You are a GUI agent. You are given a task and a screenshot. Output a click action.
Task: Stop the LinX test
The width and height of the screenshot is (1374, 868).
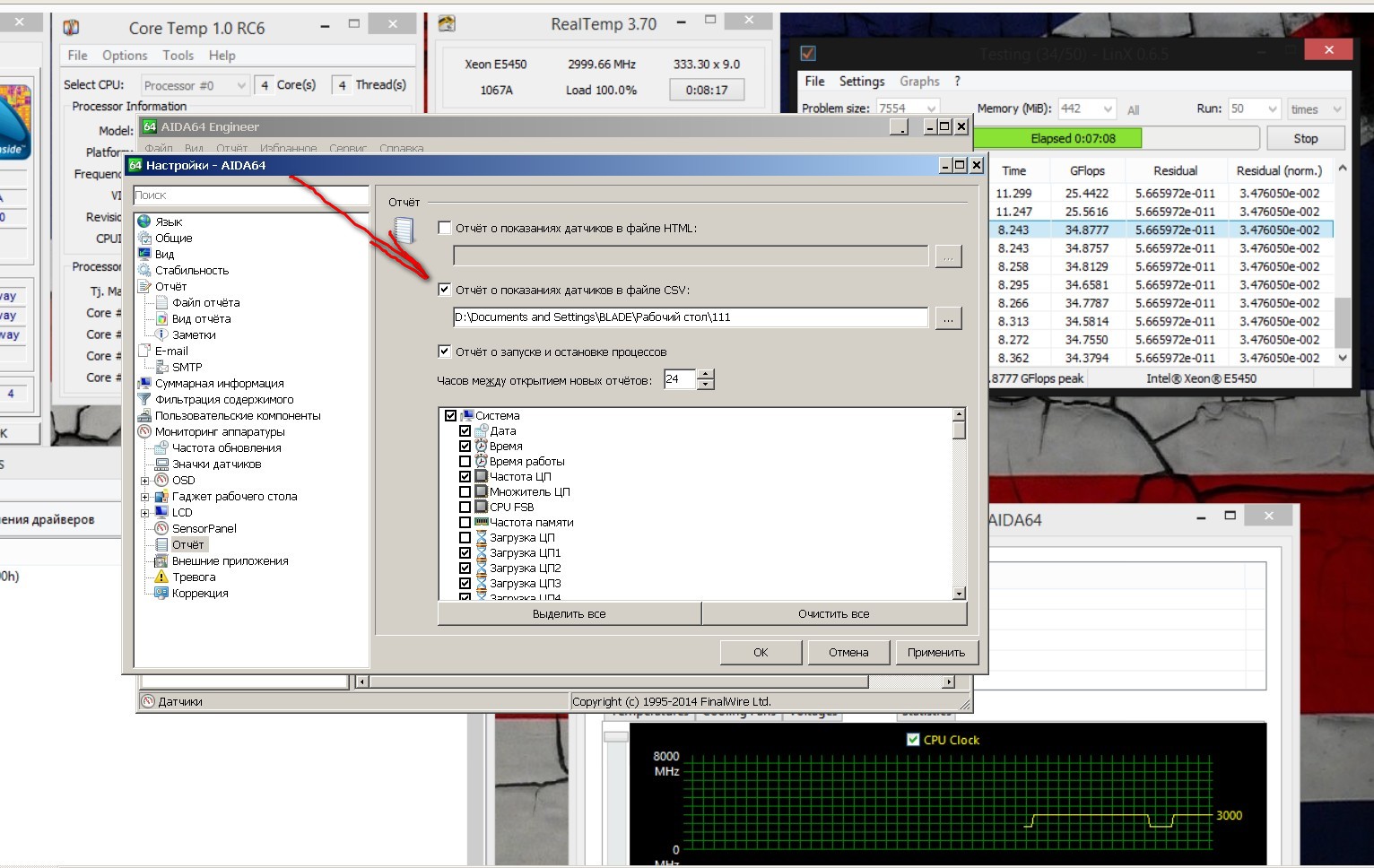click(x=1306, y=138)
